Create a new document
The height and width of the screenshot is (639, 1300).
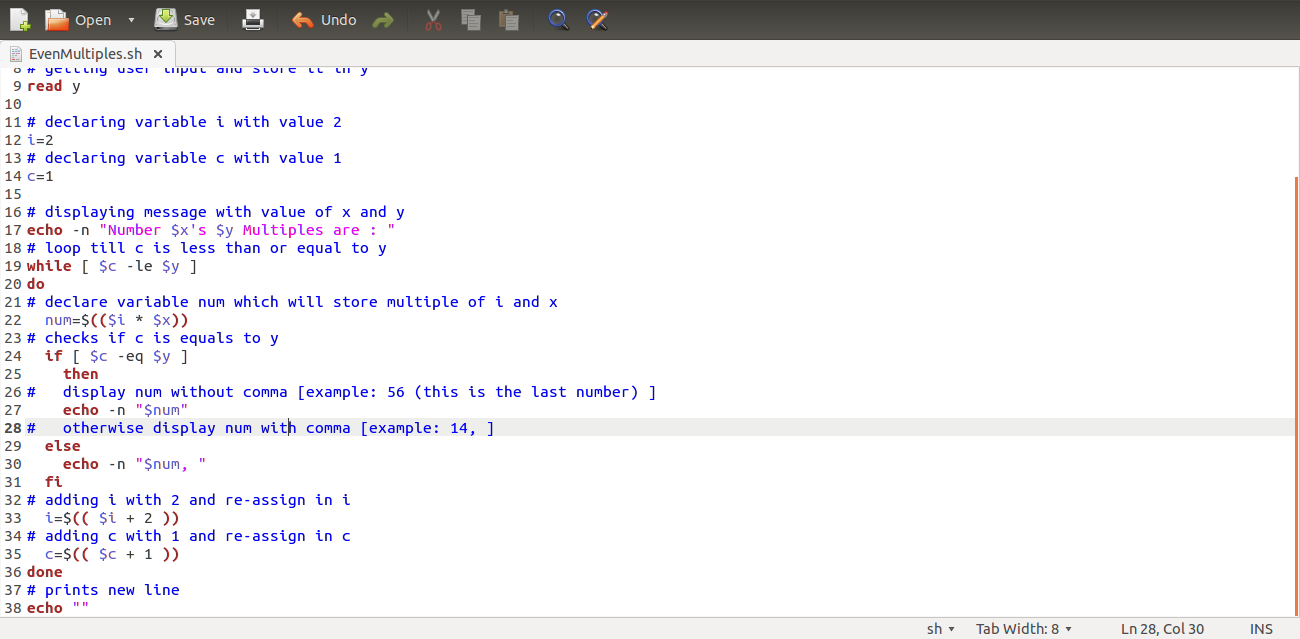[x=18, y=19]
